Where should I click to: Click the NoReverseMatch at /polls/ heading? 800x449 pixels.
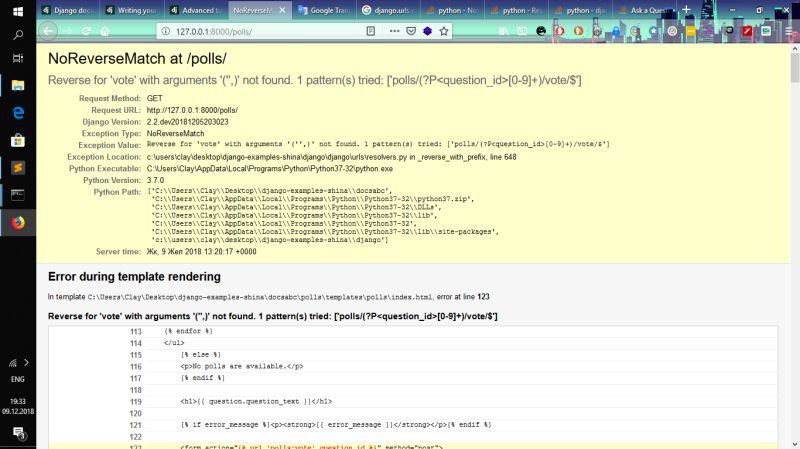pos(137,58)
